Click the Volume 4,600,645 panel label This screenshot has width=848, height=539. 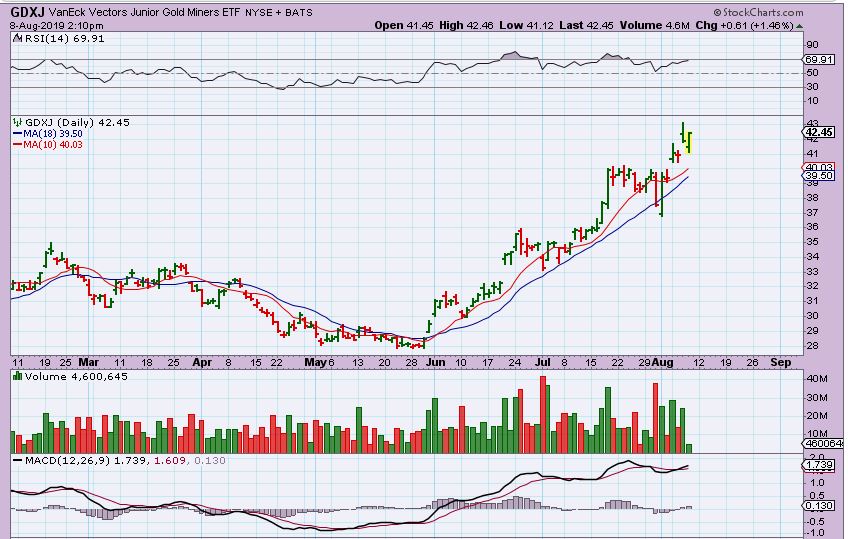[76, 376]
